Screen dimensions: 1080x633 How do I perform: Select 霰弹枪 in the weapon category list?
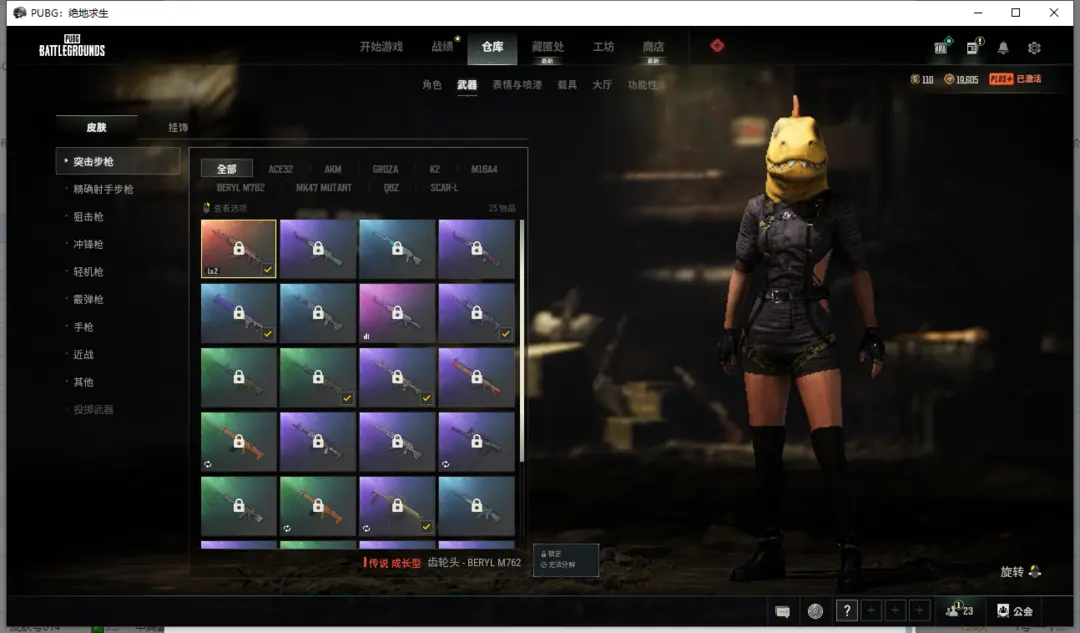tap(88, 299)
